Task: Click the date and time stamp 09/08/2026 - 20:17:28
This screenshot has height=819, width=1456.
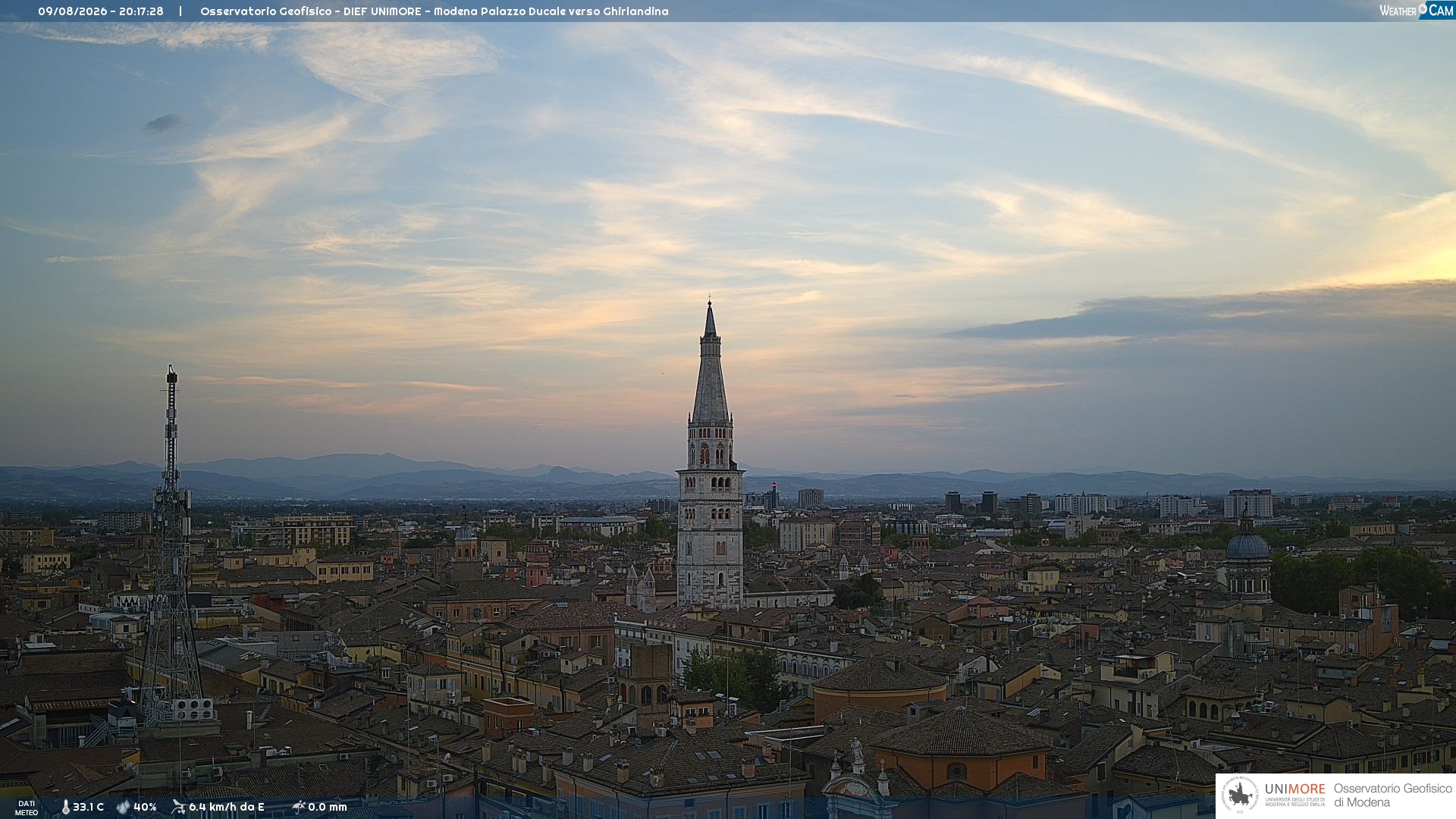Action: (101, 11)
